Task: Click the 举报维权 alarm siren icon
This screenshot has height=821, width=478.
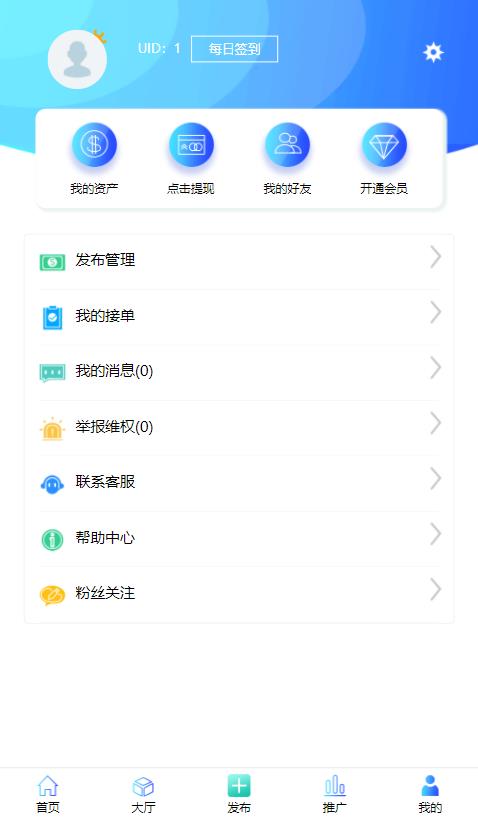Action: tap(52, 428)
